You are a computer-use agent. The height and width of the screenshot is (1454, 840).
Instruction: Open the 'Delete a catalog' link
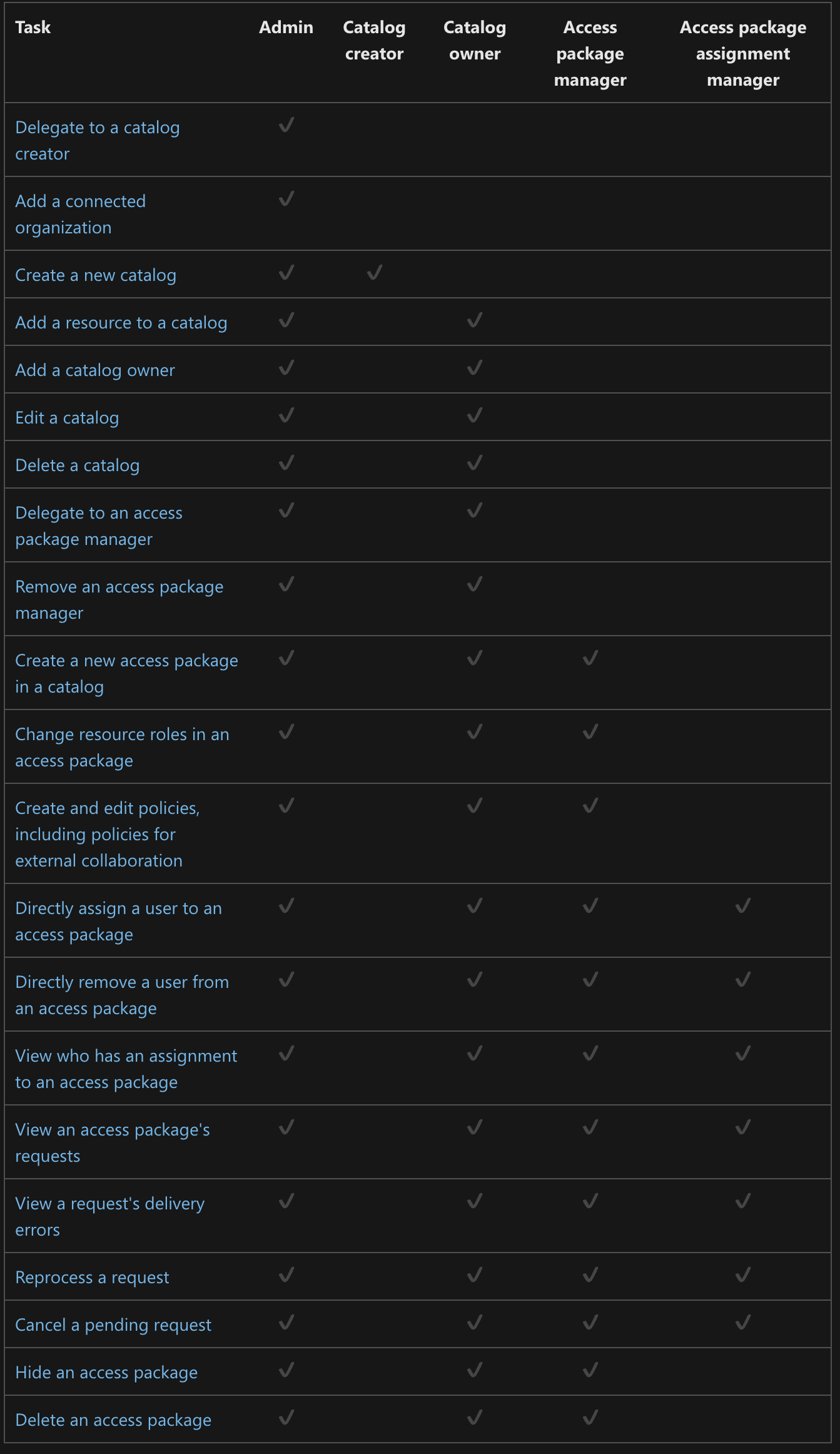tap(78, 465)
